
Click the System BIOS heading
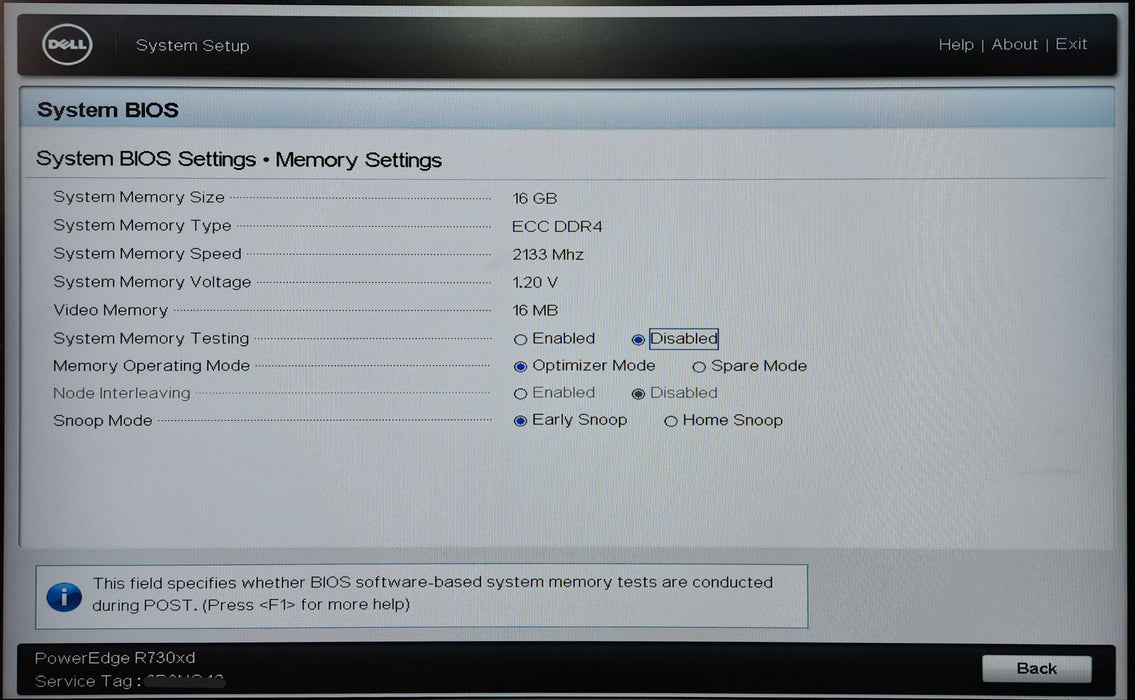coord(108,110)
